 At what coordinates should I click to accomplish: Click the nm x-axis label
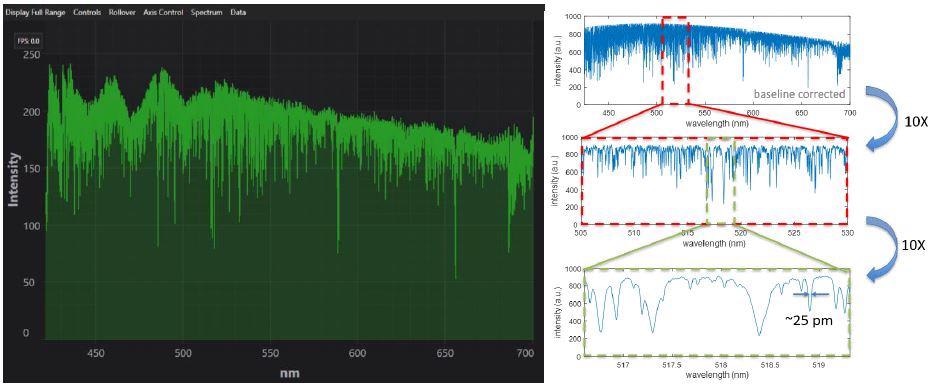click(291, 374)
